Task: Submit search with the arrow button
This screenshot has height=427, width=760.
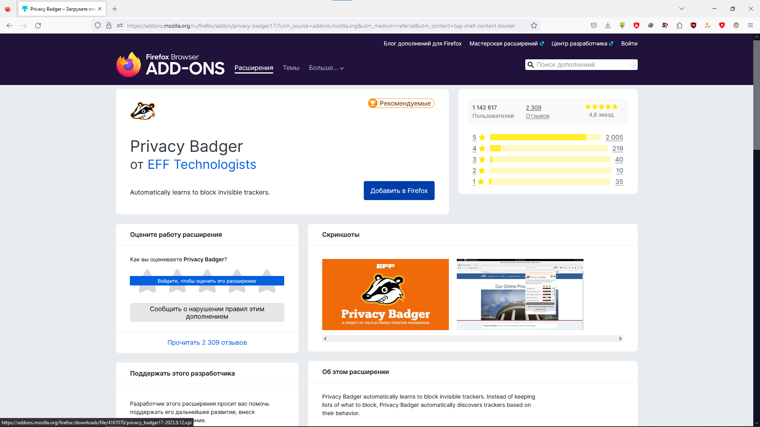Action: point(633,64)
